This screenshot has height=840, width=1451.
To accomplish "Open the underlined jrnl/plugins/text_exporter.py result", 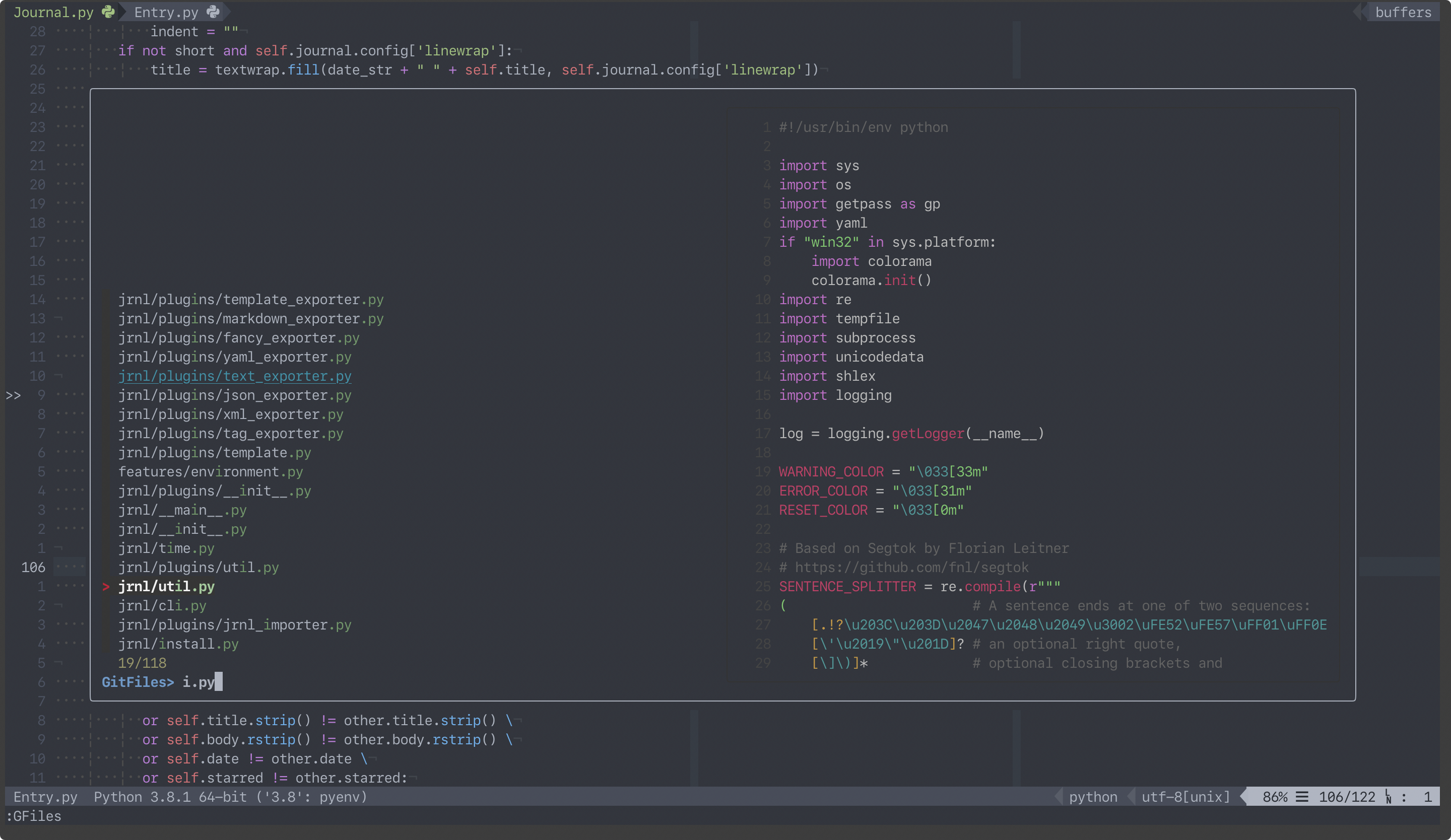I will (x=234, y=376).
